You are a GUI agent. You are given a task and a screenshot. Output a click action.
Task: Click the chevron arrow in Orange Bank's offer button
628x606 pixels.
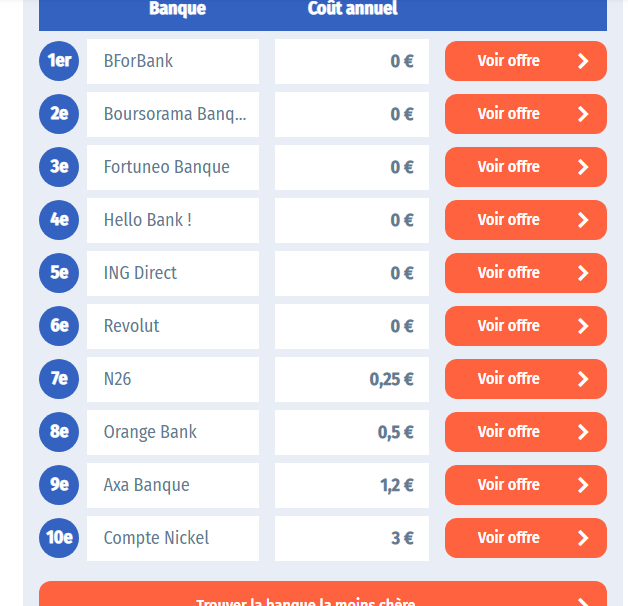[x=584, y=432]
